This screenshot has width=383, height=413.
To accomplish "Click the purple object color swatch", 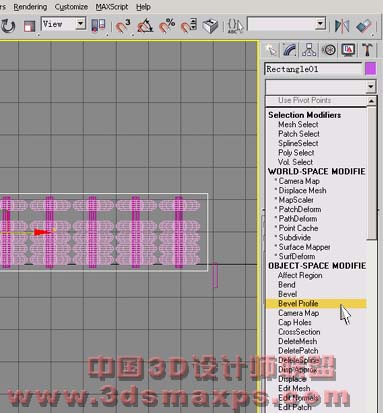I will click(x=370, y=69).
